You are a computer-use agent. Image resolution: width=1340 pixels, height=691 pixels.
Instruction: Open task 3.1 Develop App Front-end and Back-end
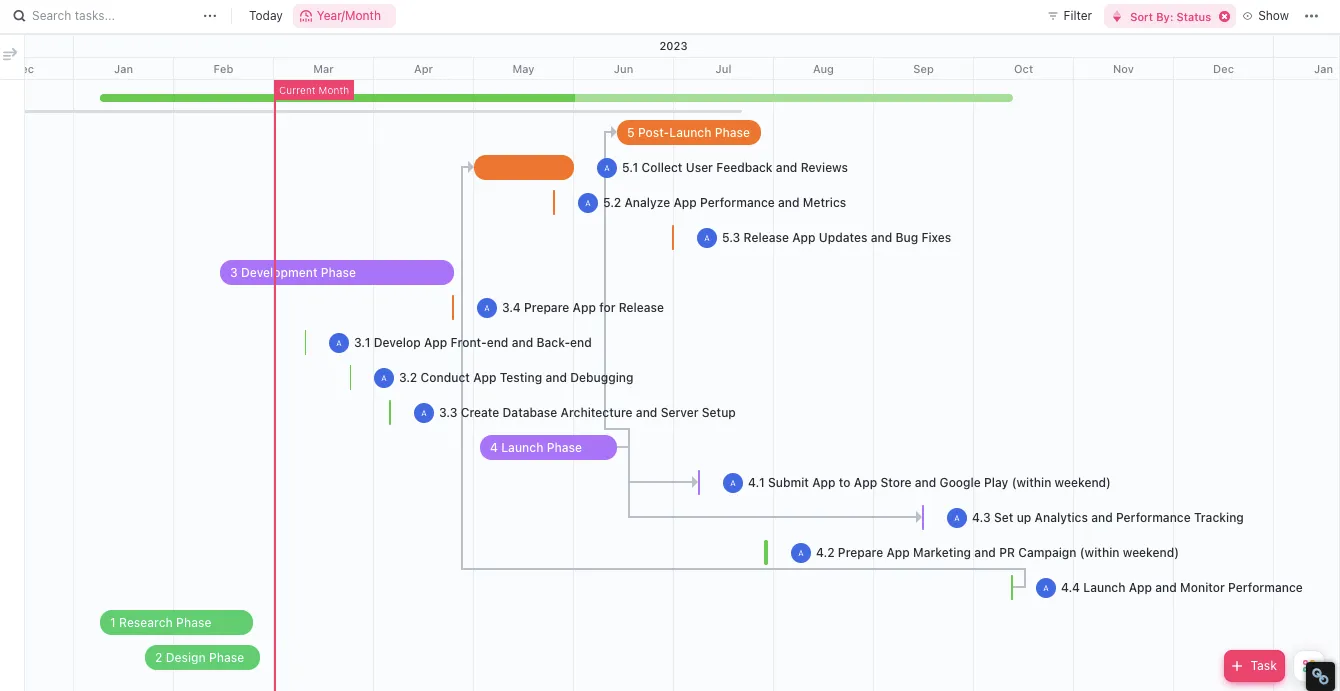click(473, 343)
